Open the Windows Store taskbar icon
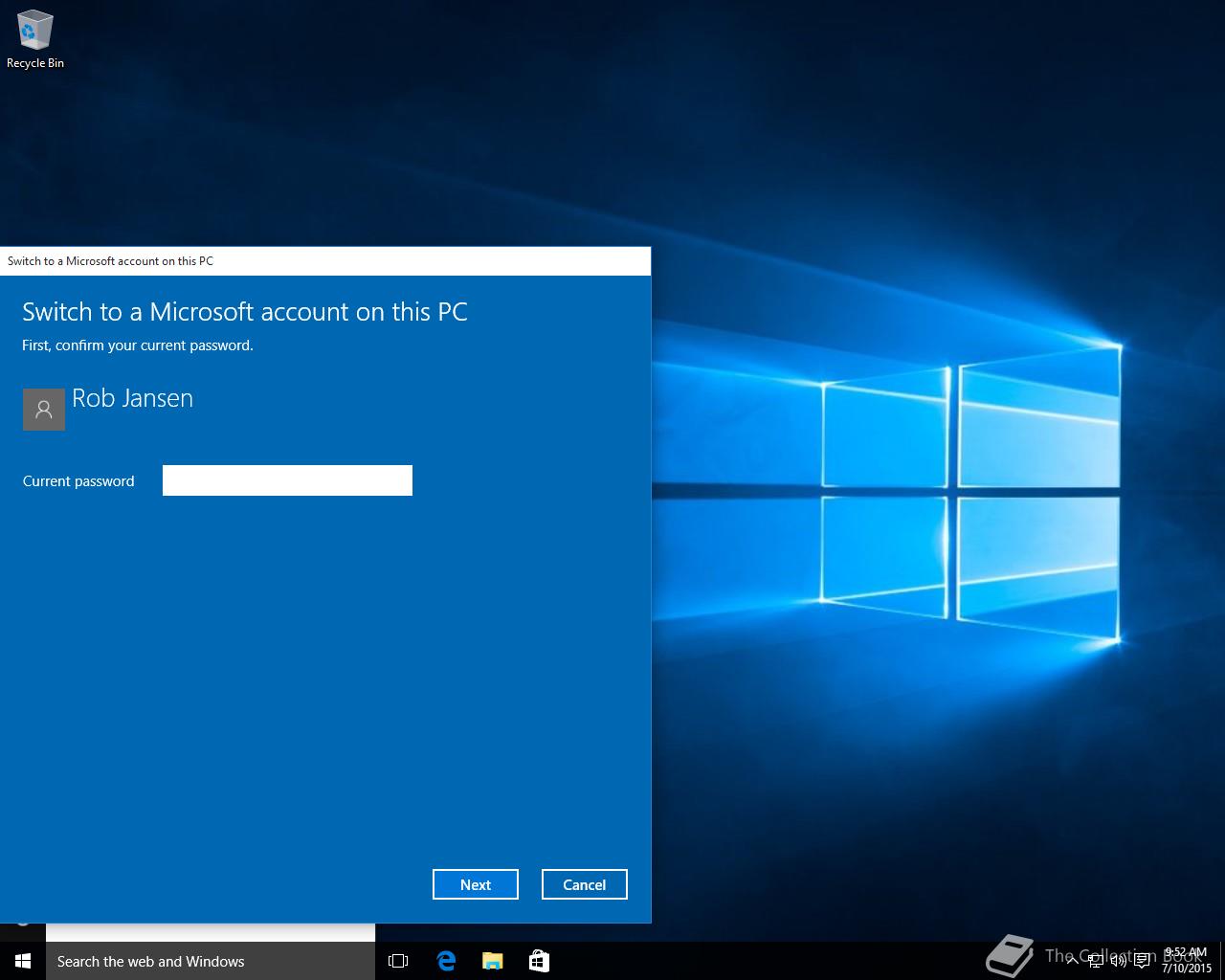Screen dimensions: 1225x980 click(x=539, y=961)
